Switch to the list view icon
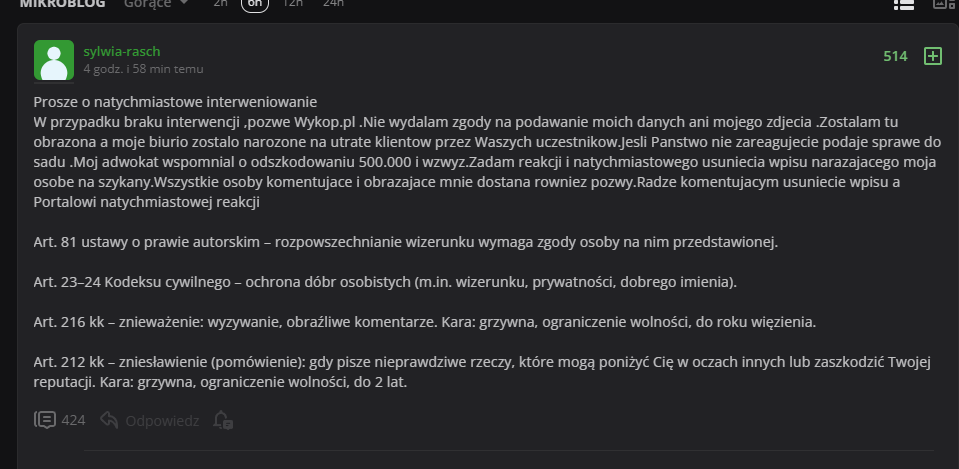The image size is (959, 469). coord(904,4)
